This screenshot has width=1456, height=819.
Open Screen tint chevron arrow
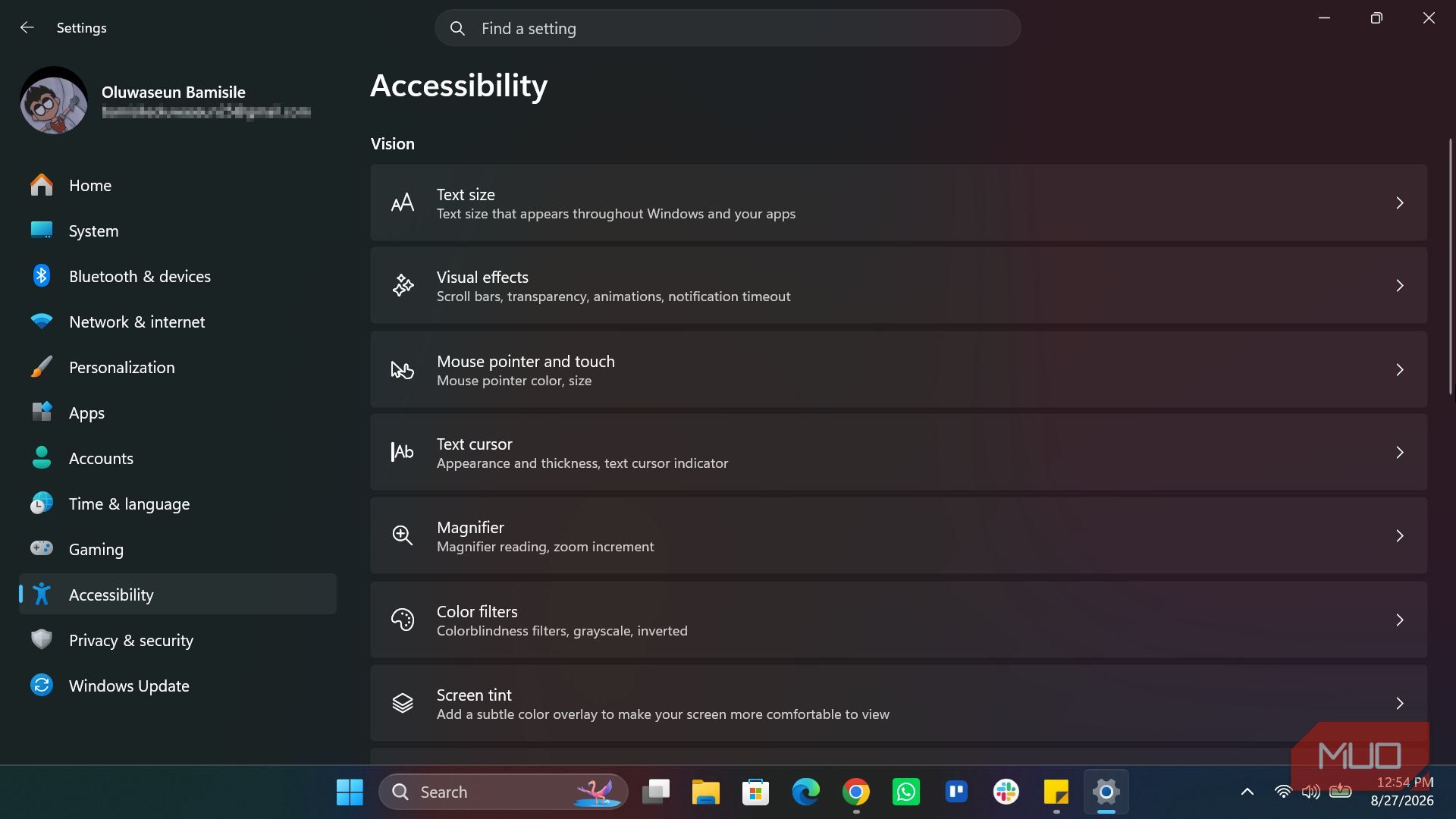pos(1400,704)
